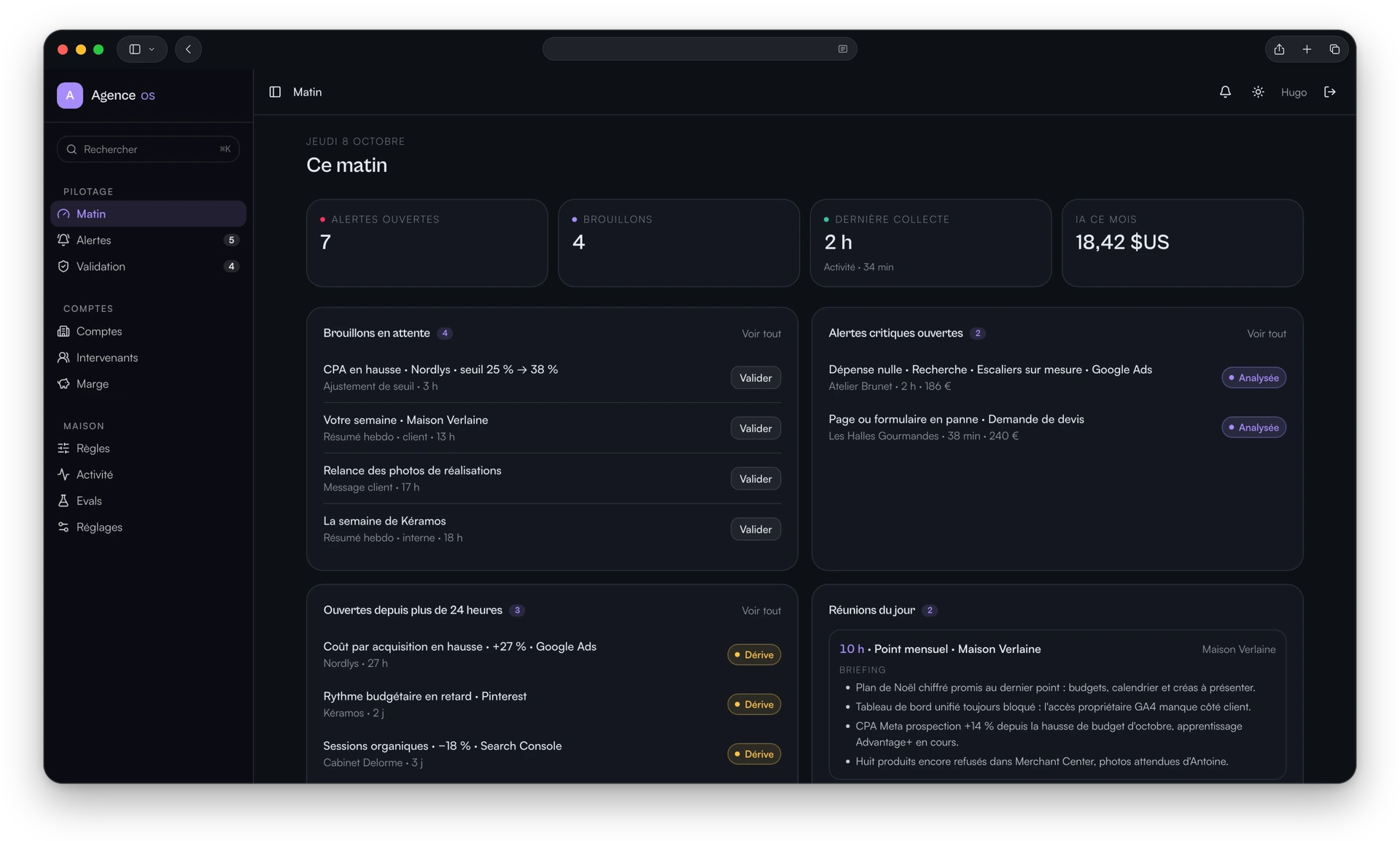Click the Validation shield icon
This screenshot has height=841, width=1400.
63,266
